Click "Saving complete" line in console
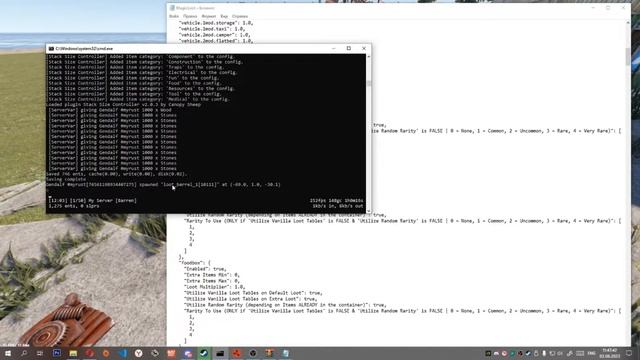Image resolution: width=640 pixels, height=360 pixels. 66,179
